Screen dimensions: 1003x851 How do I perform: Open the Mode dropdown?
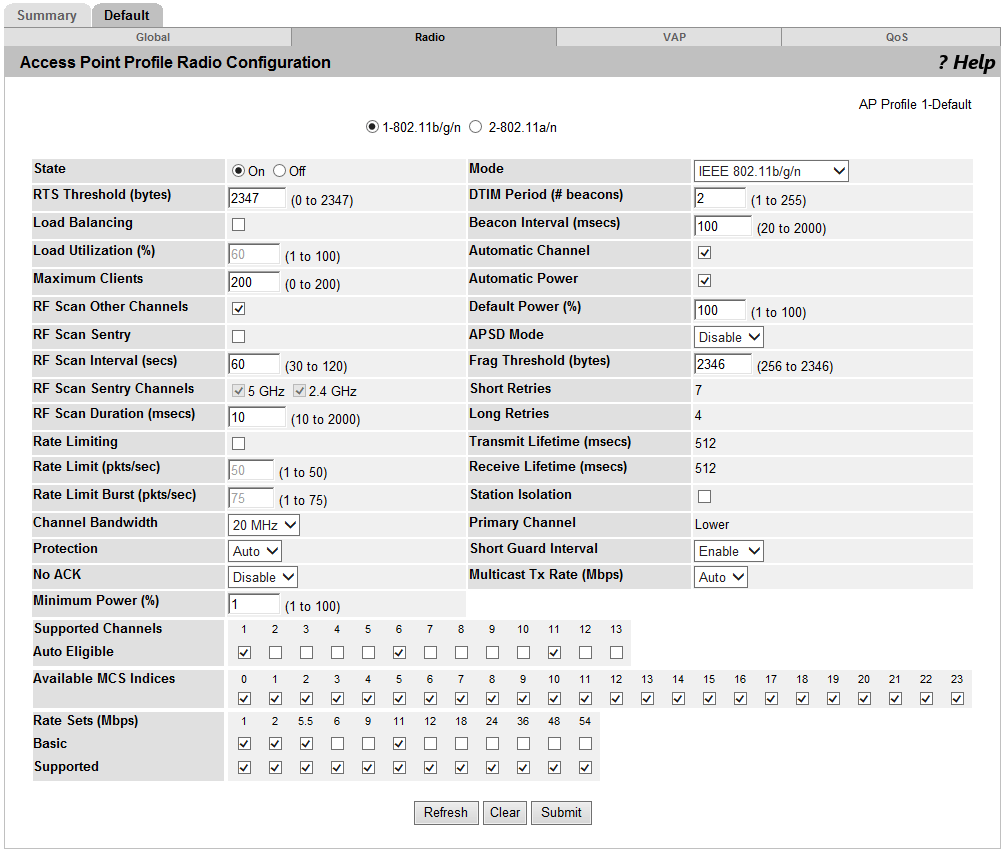click(770, 170)
